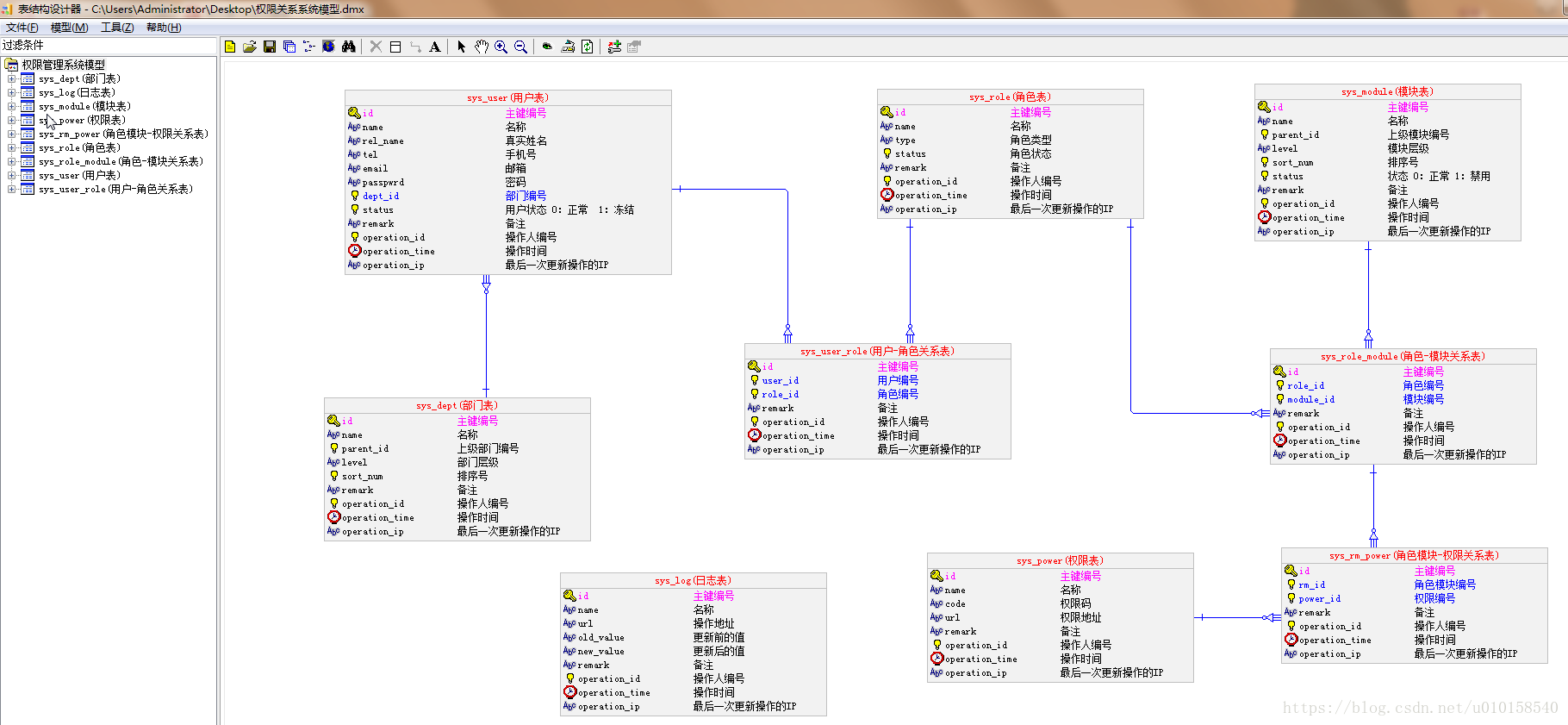Select sys_module (模块表) in the tree
The image size is (1568, 725).
coord(84,106)
